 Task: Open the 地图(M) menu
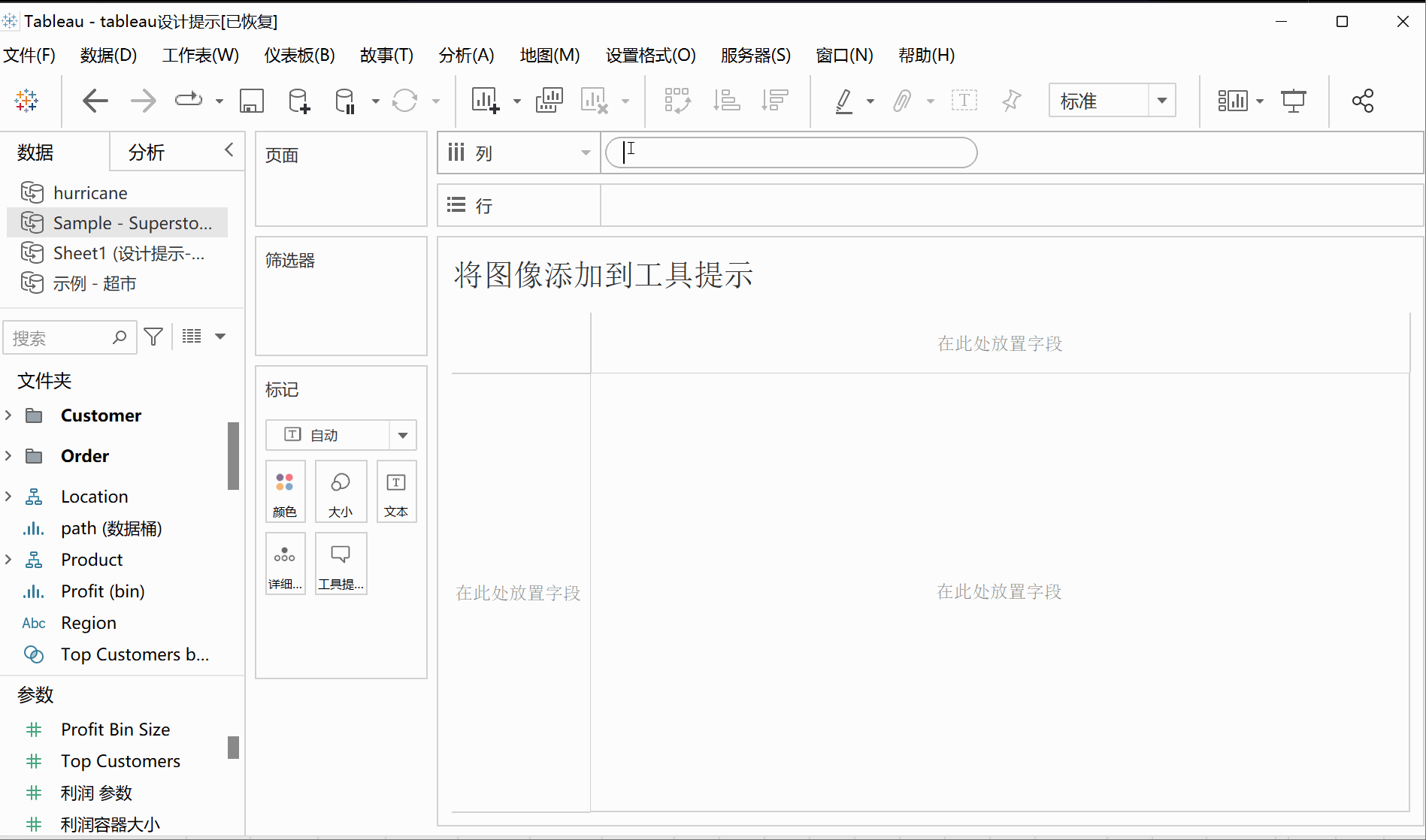point(550,55)
